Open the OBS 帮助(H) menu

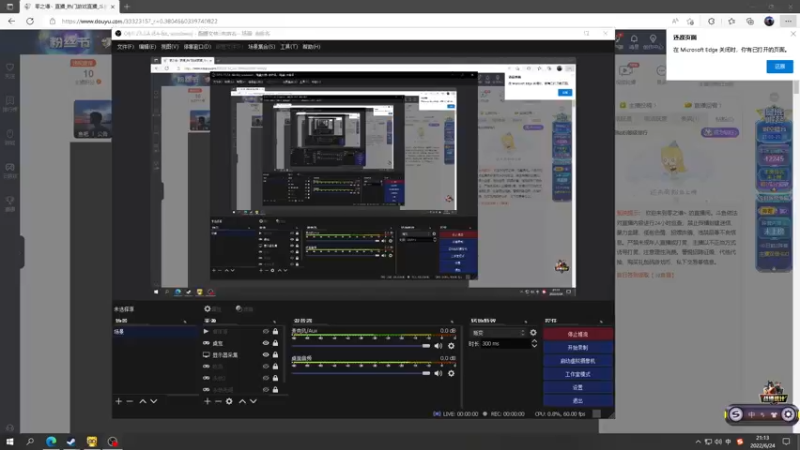(311, 46)
